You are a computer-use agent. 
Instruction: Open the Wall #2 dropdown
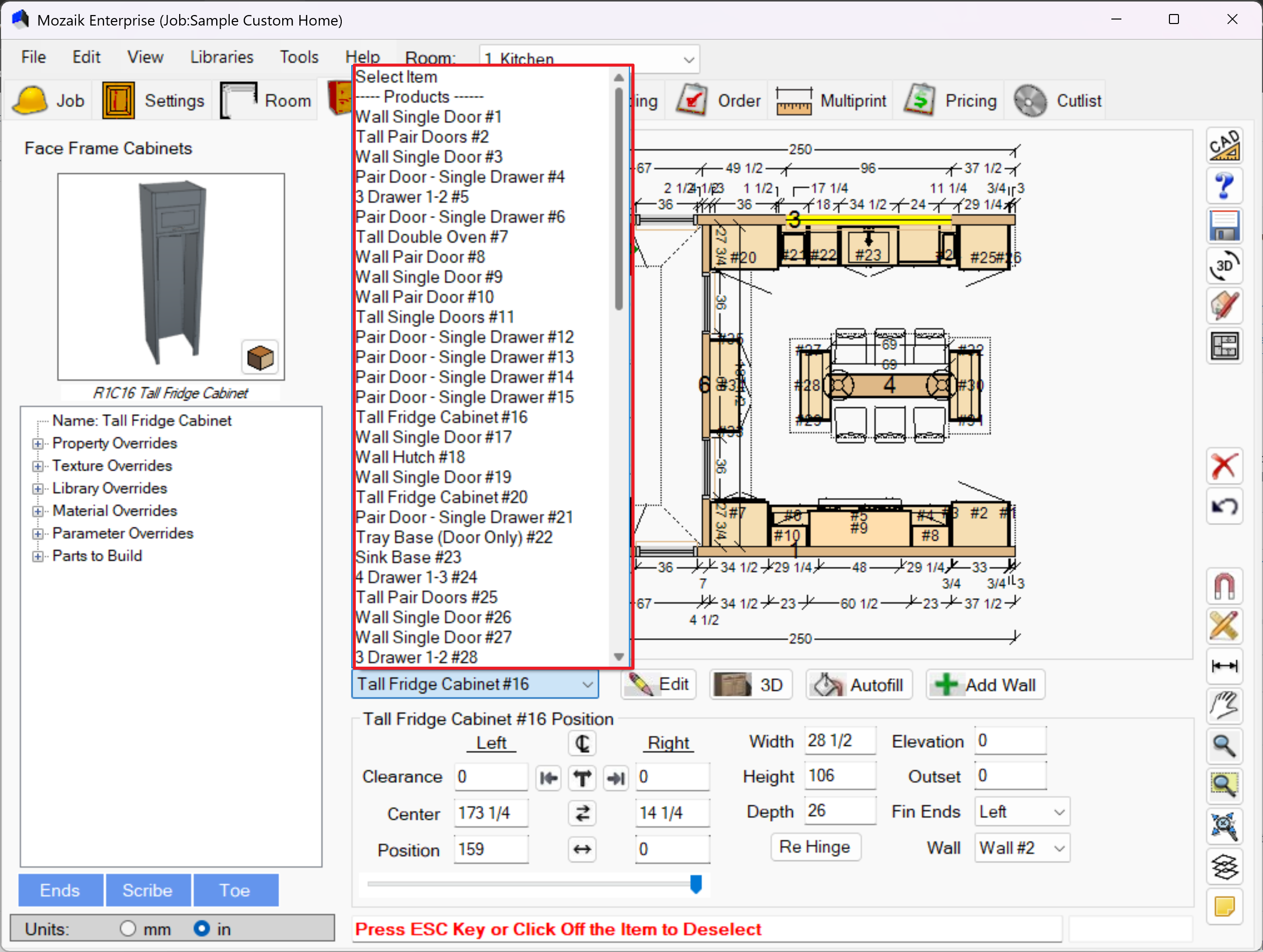[x=1021, y=847]
